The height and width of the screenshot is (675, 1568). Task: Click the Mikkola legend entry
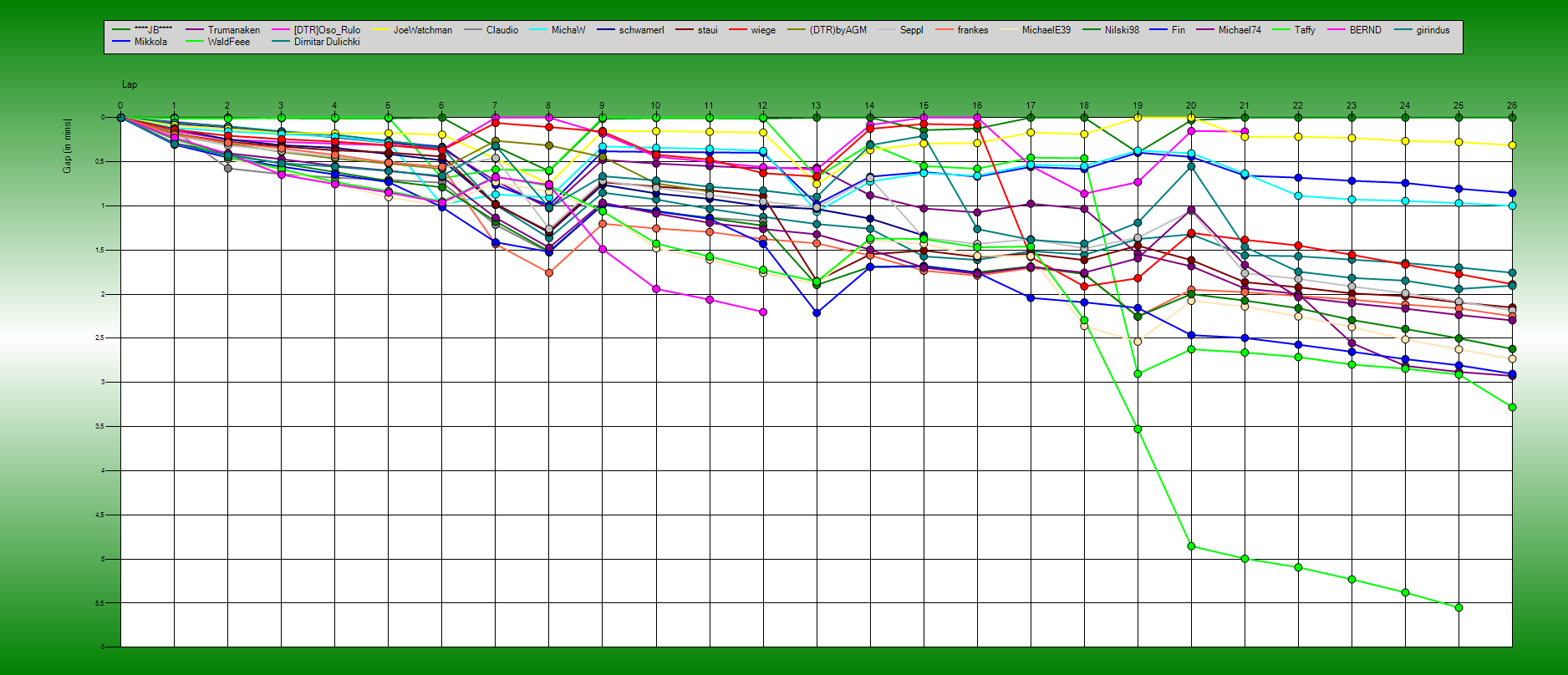click(150, 42)
